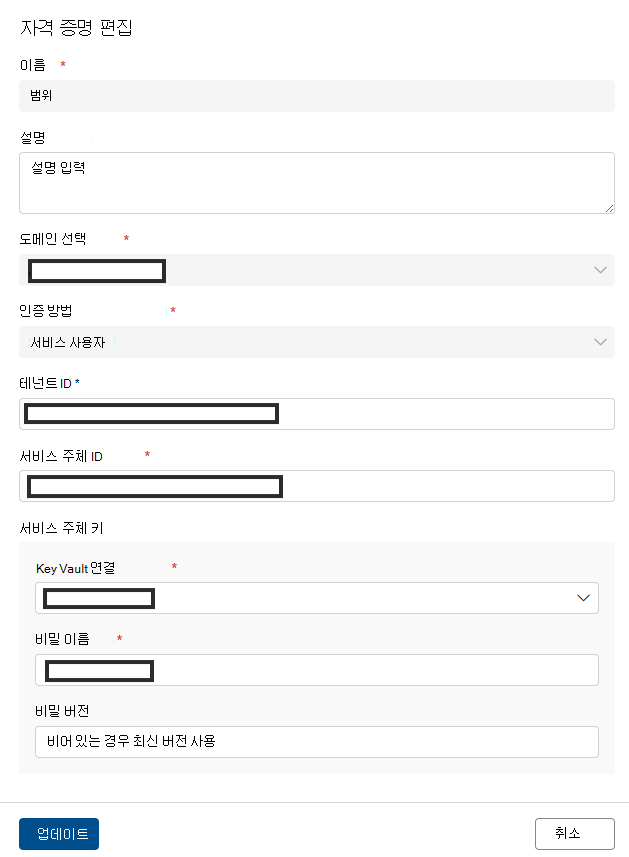629x857 pixels.
Task: Click the 인증 방법 label text
Action: 46,311
